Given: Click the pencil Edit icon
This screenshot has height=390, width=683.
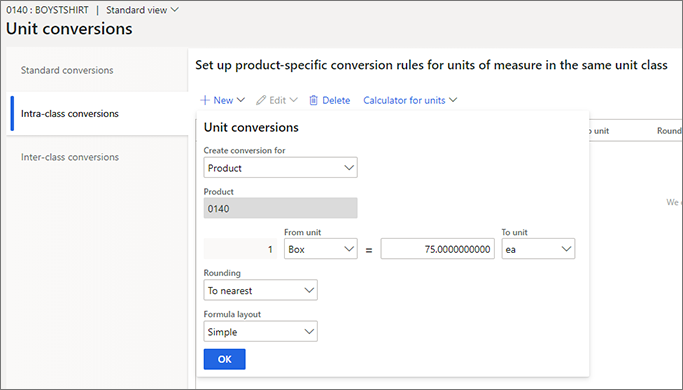Looking at the screenshot, I should tap(261, 100).
